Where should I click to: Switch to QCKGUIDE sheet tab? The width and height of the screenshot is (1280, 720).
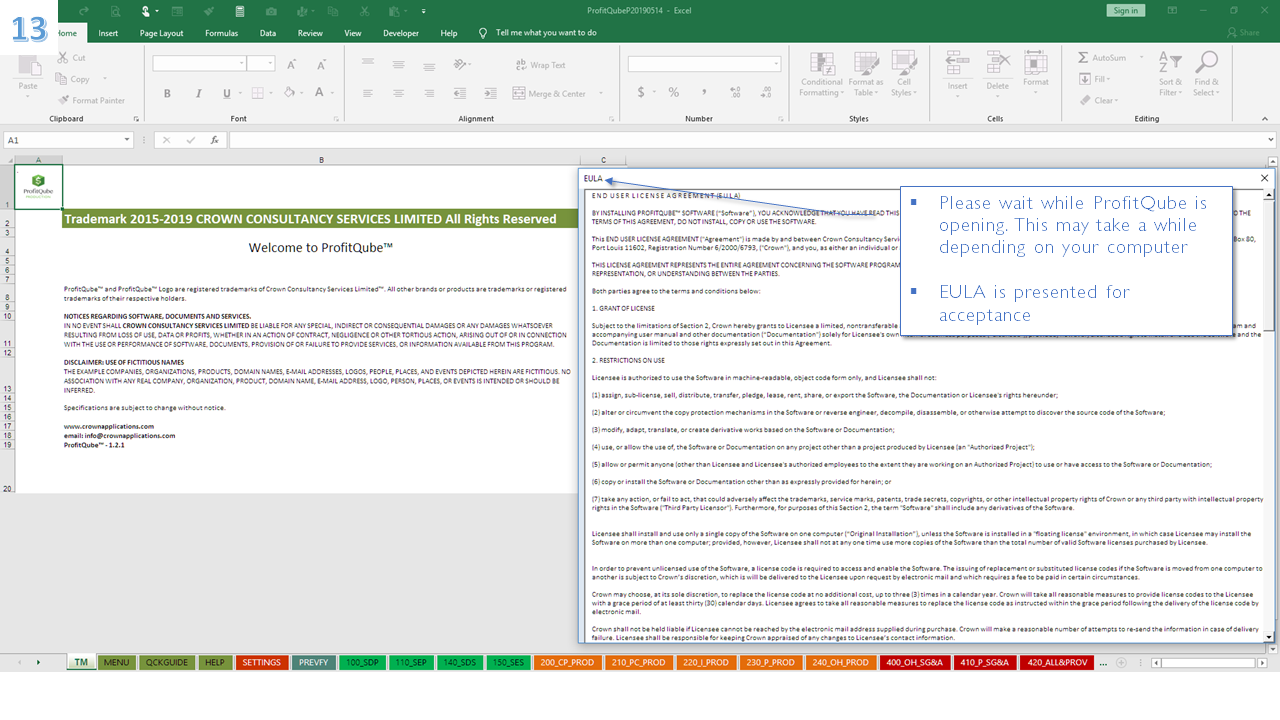click(x=166, y=662)
